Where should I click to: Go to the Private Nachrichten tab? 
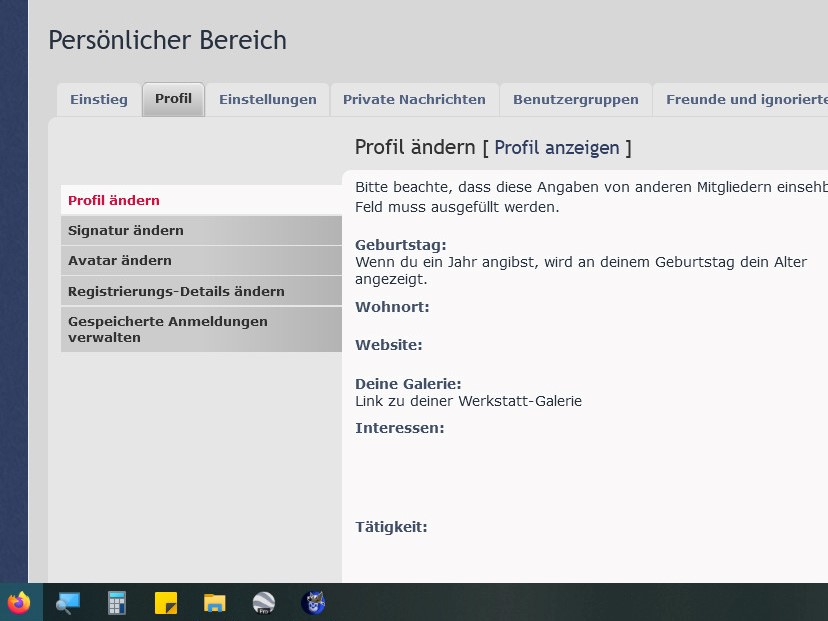(x=414, y=100)
